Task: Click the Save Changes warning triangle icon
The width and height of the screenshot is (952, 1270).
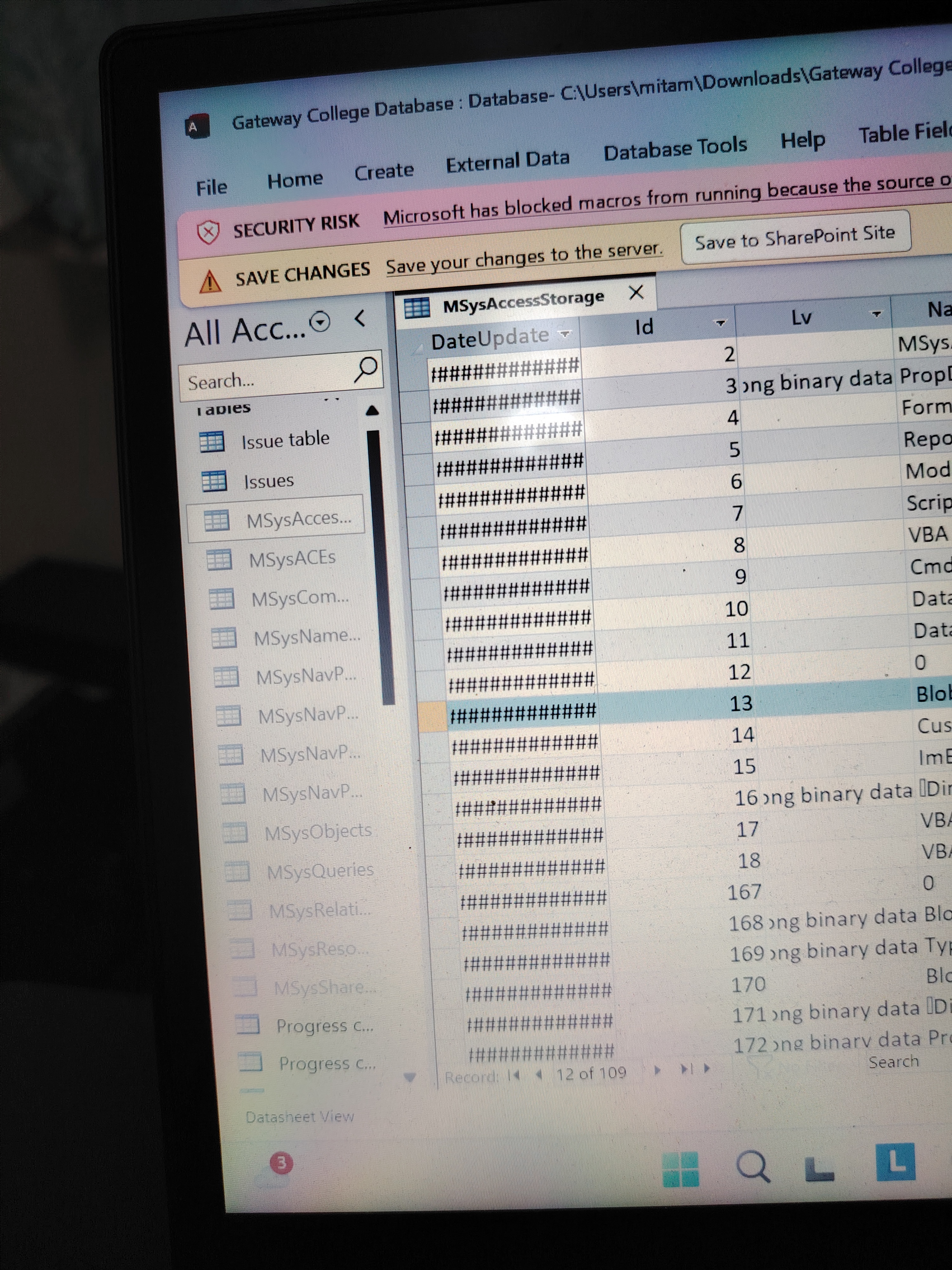Action: [210, 281]
